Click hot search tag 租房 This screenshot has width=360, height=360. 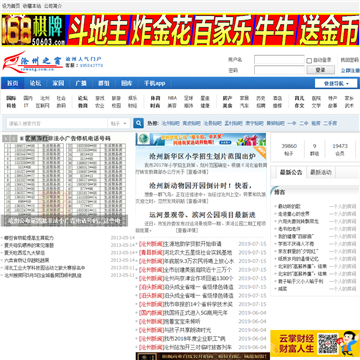point(316,123)
